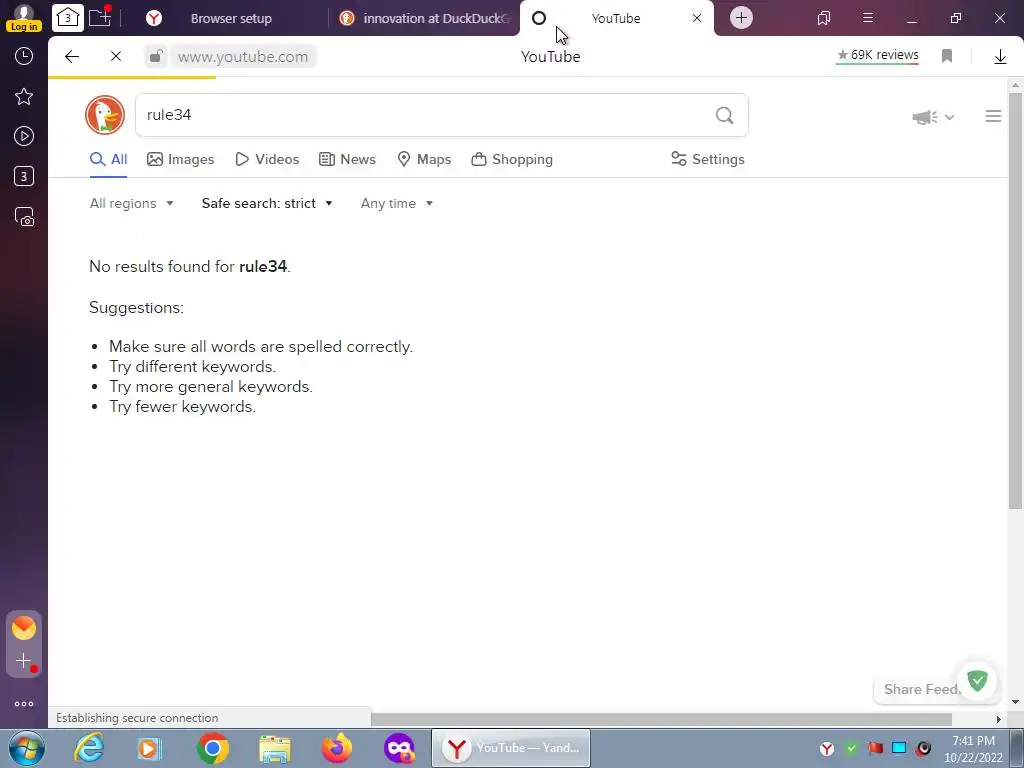The height and width of the screenshot is (768, 1024).
Task: Click the www.youtube.com address field
Action: point(243,57)
